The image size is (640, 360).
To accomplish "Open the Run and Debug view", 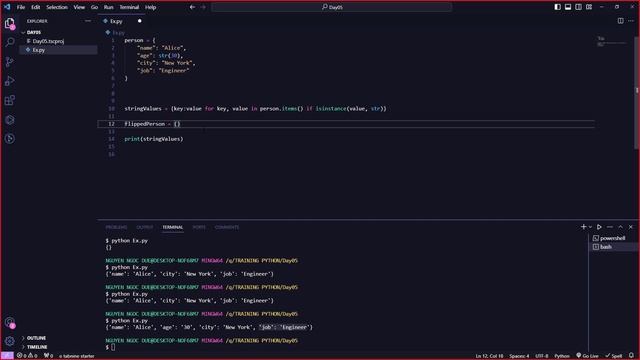I will click(10, 81).
